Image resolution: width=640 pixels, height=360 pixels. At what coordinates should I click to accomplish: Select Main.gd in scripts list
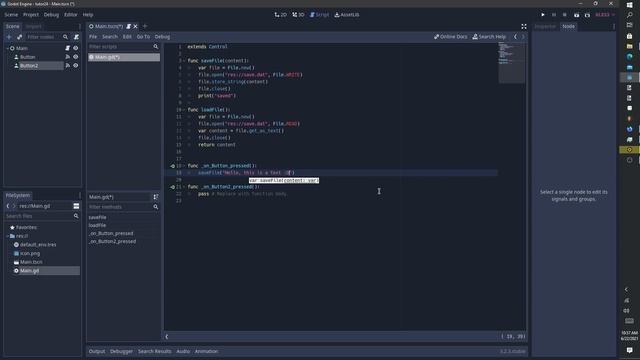click(124, 57)
